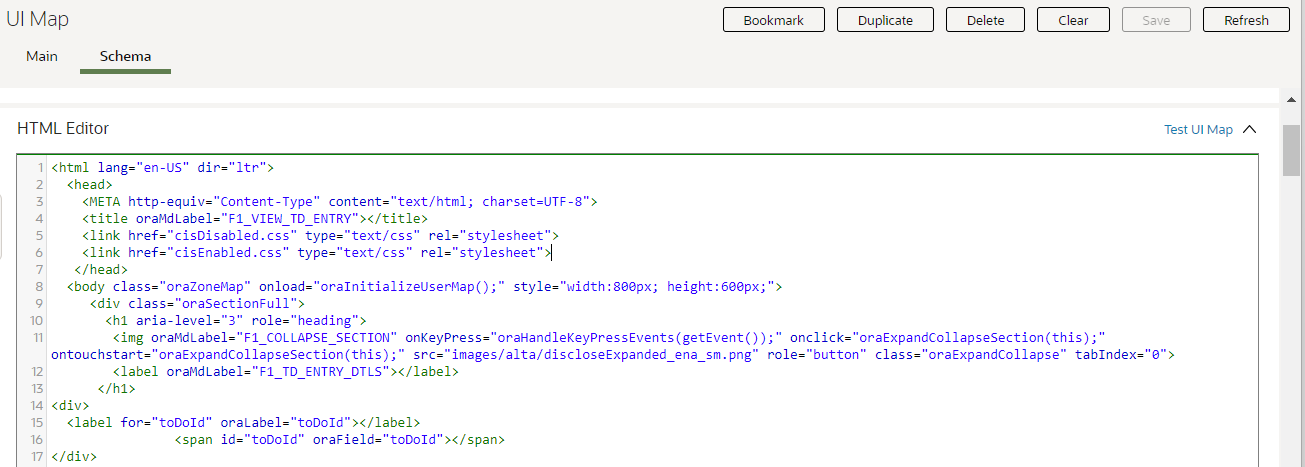Click the vertical scrollbar thumb
This screenshot has height=467, width=1305.
point(1291,152)
